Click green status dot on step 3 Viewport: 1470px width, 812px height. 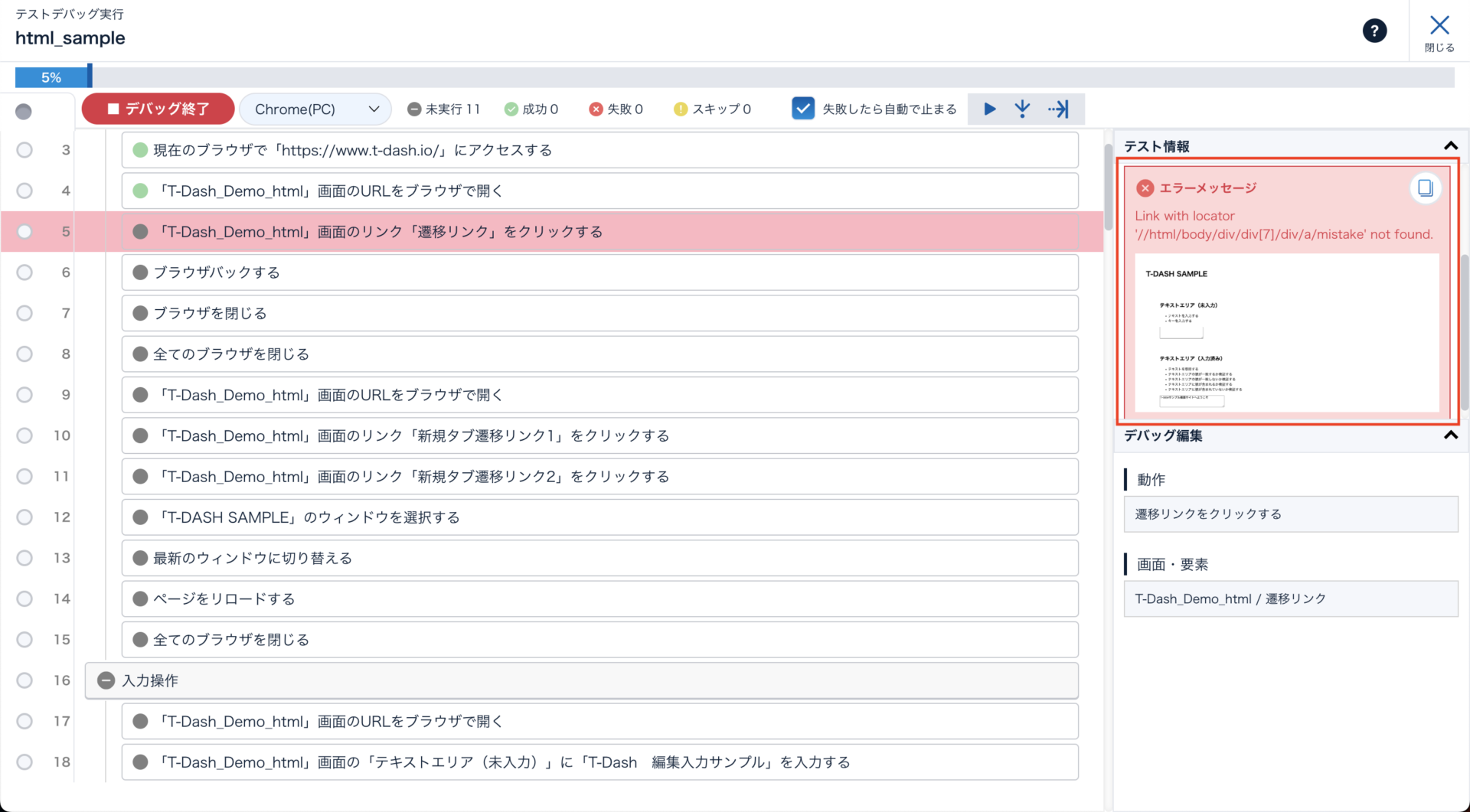click(140, 150)
